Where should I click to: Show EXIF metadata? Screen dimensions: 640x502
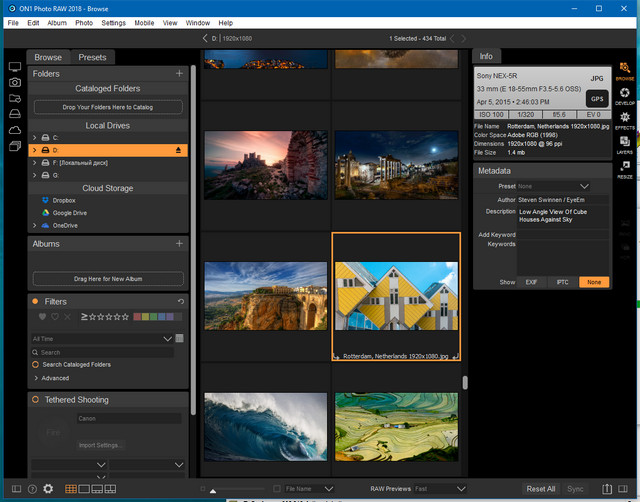pos(531,283)
